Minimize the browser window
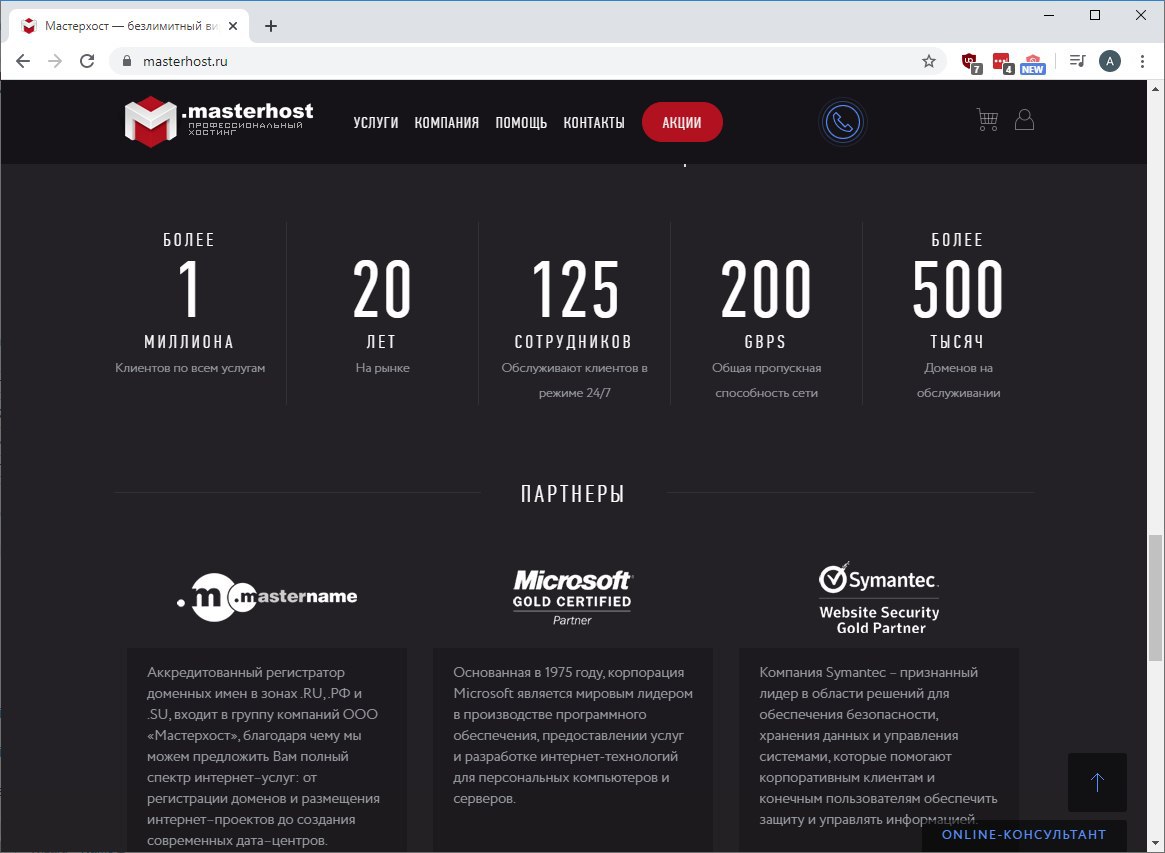This screenshot has width=1165, height=853. pos(1049,15)
